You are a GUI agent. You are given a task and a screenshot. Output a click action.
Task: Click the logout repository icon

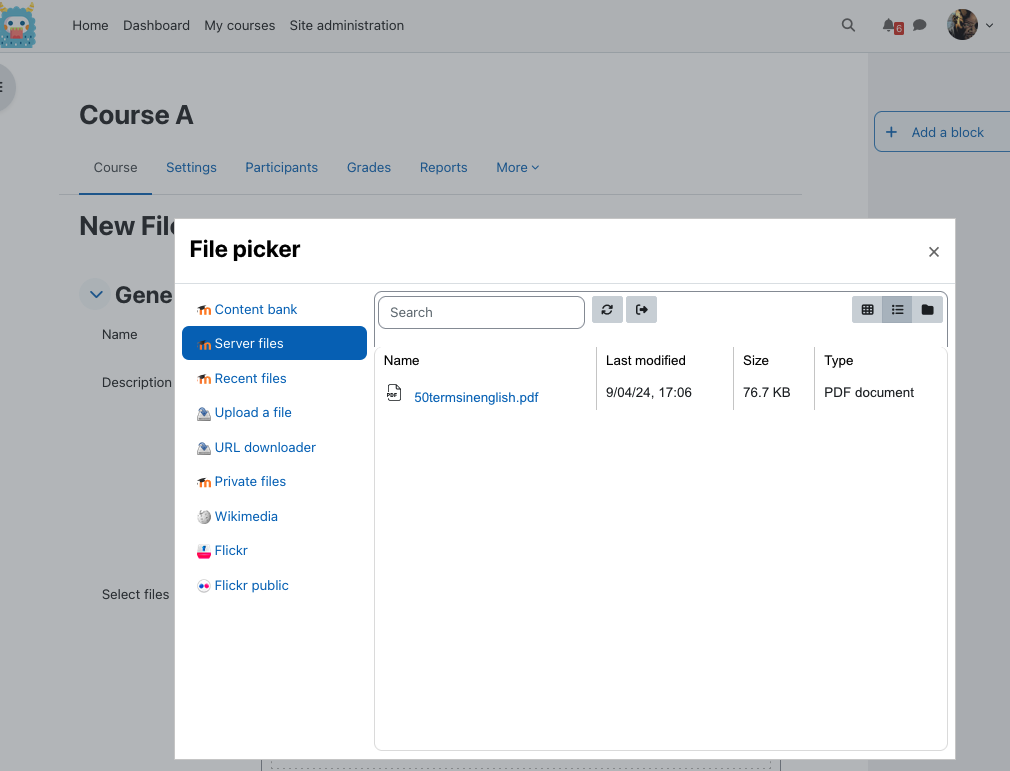641,310
